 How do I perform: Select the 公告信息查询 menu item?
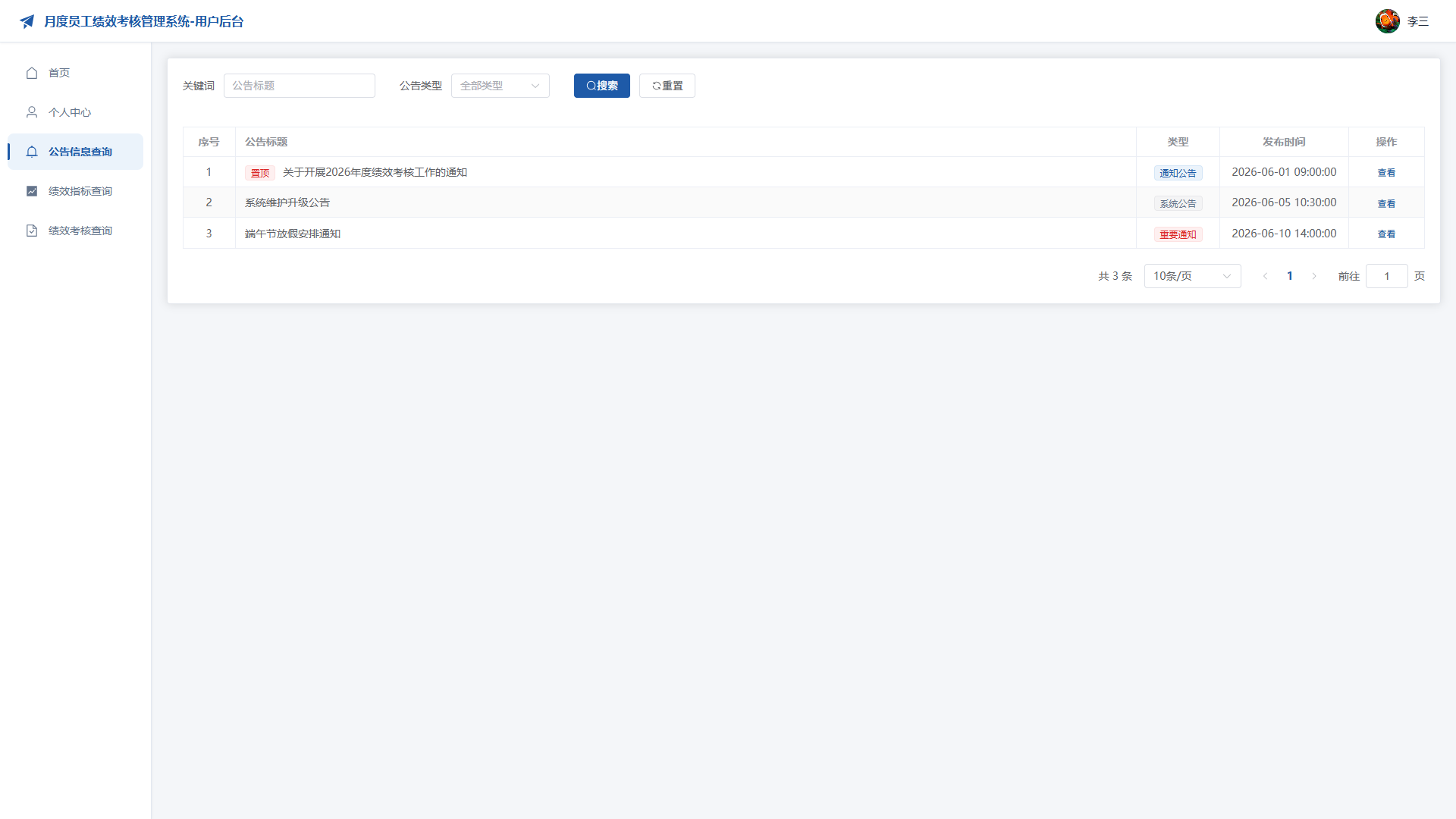click(75, 152)
